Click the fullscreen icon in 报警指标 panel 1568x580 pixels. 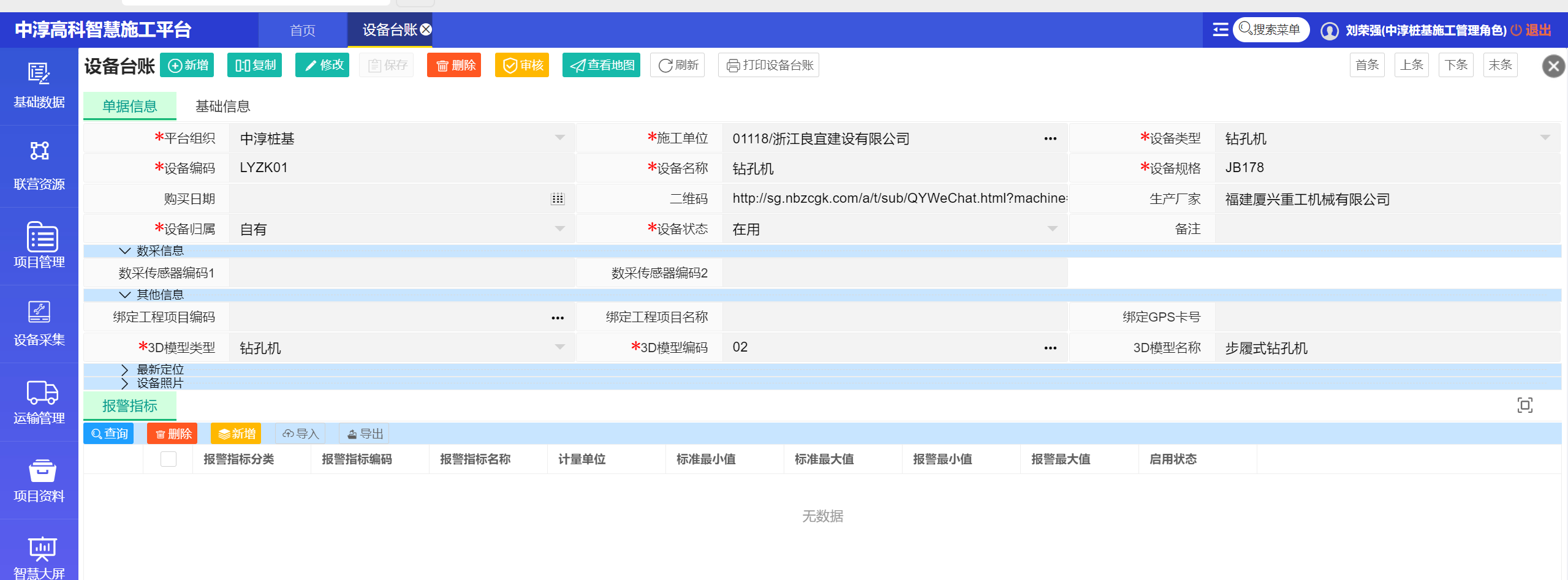pyautogui.click(x=1524, y=405)
